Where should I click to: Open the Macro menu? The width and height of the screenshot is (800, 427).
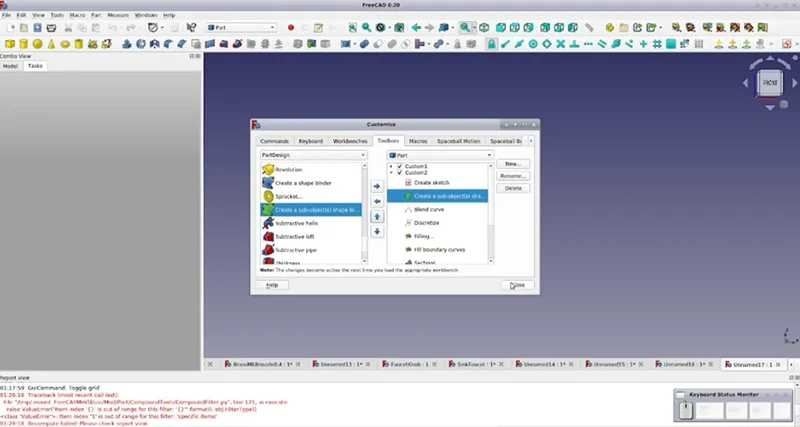pos(77,16)
